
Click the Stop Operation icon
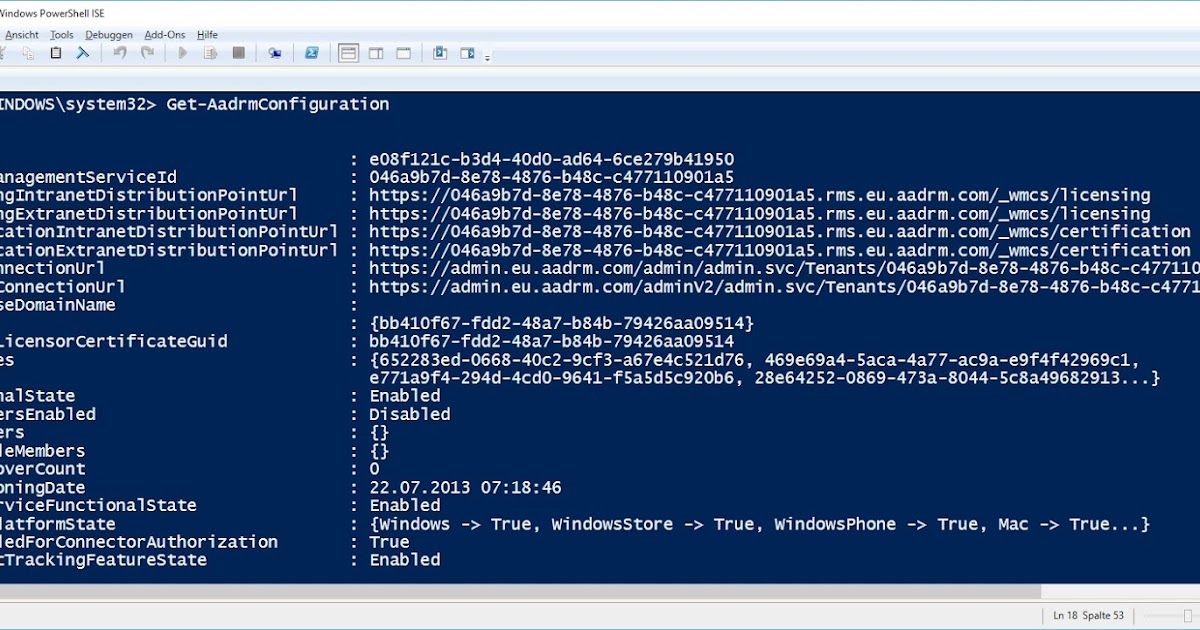coord(238,53)
